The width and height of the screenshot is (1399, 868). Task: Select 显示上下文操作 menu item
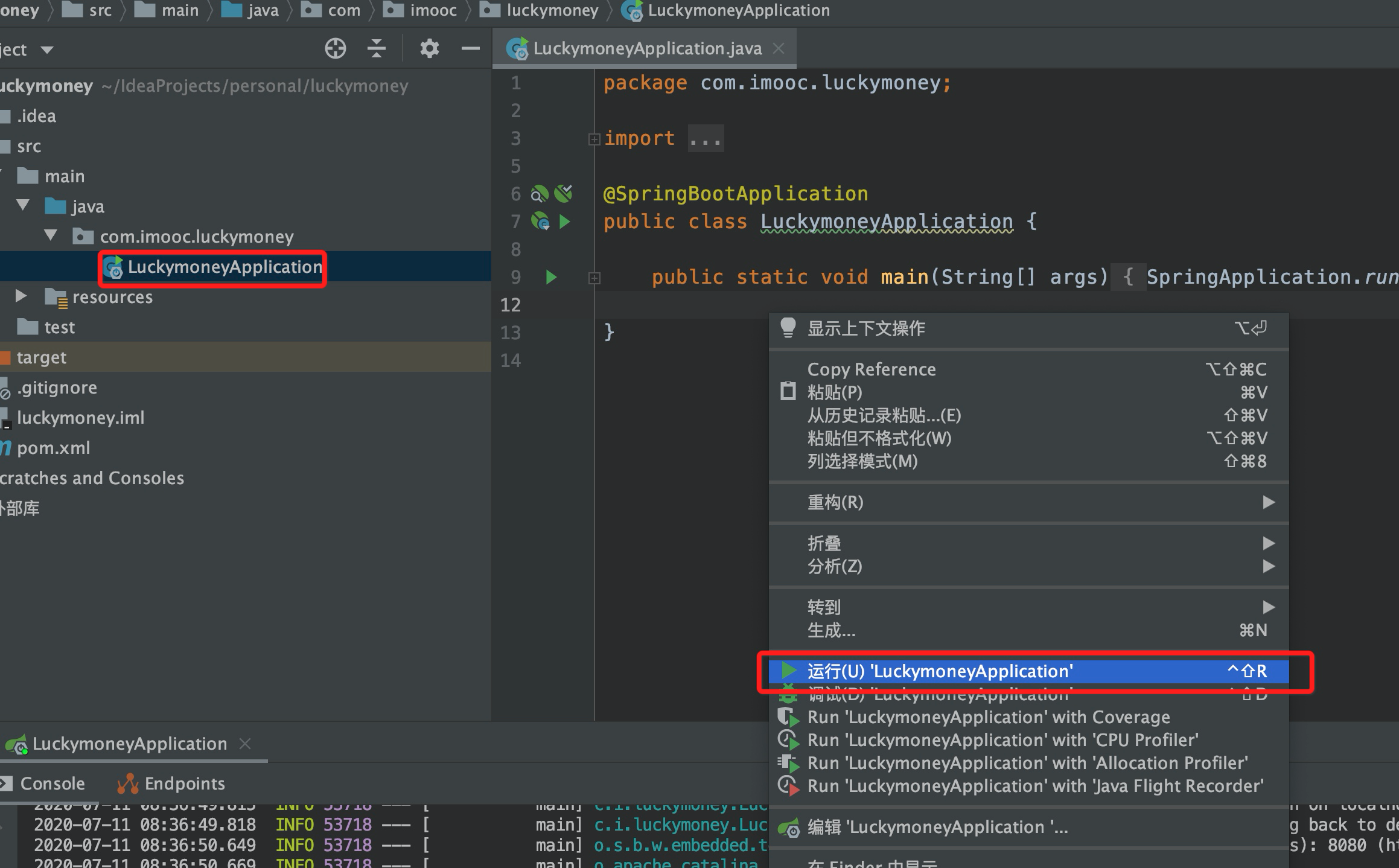[1029, 328]
